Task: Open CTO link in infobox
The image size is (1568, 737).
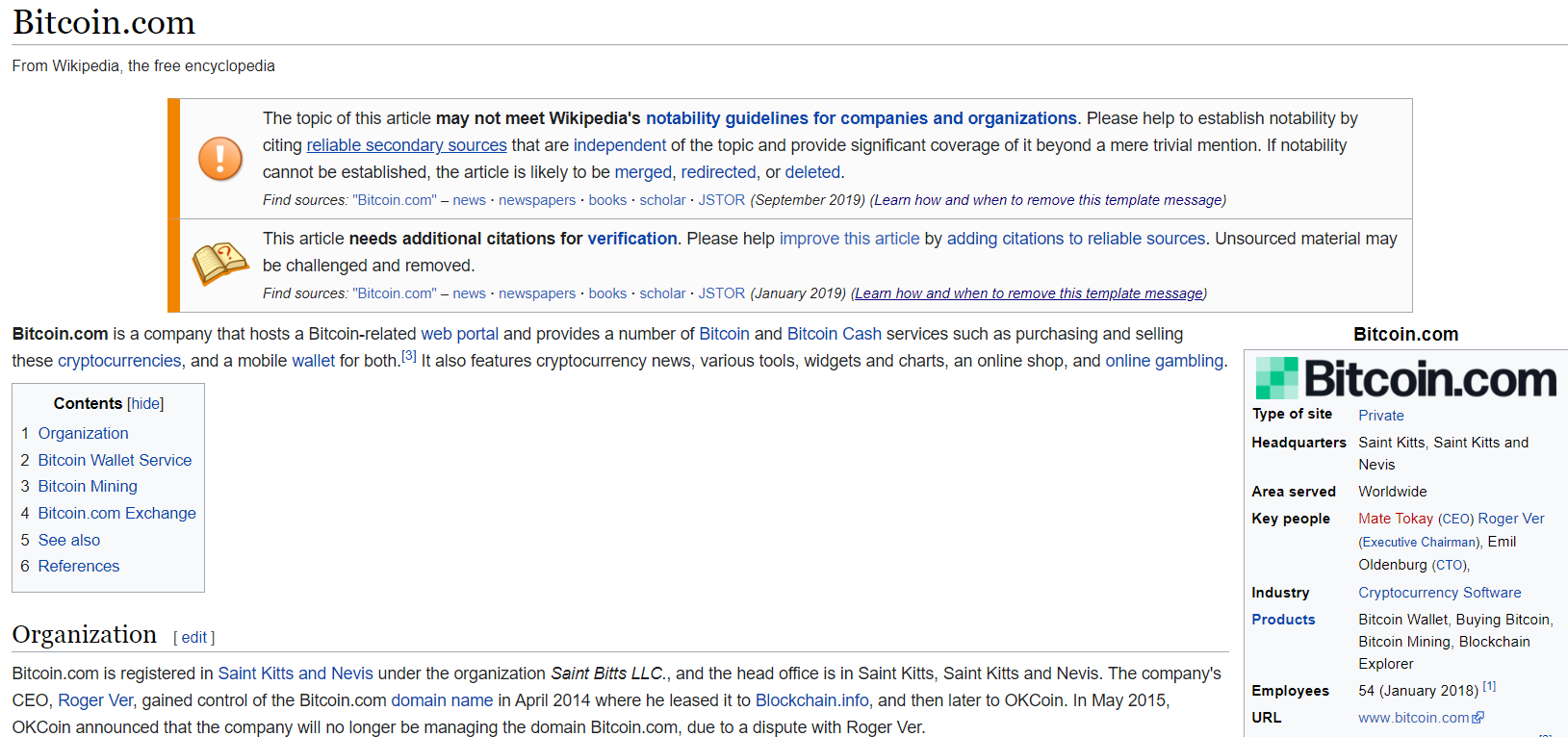Action: [1450, 566]
